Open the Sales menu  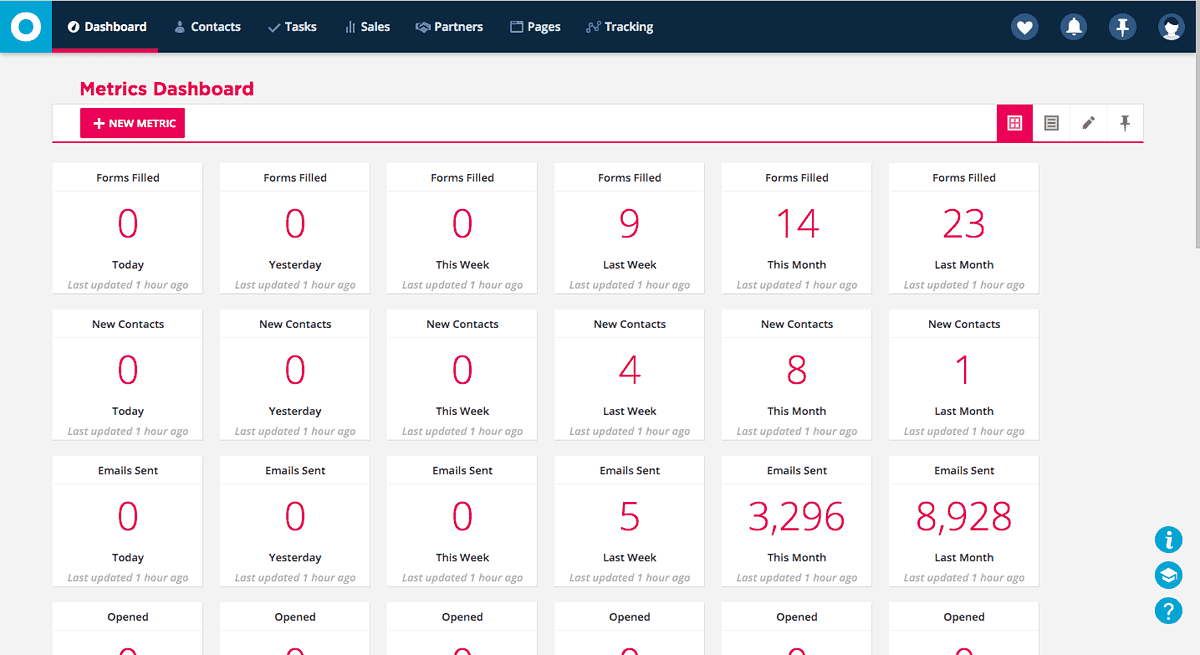coord(367,27)
